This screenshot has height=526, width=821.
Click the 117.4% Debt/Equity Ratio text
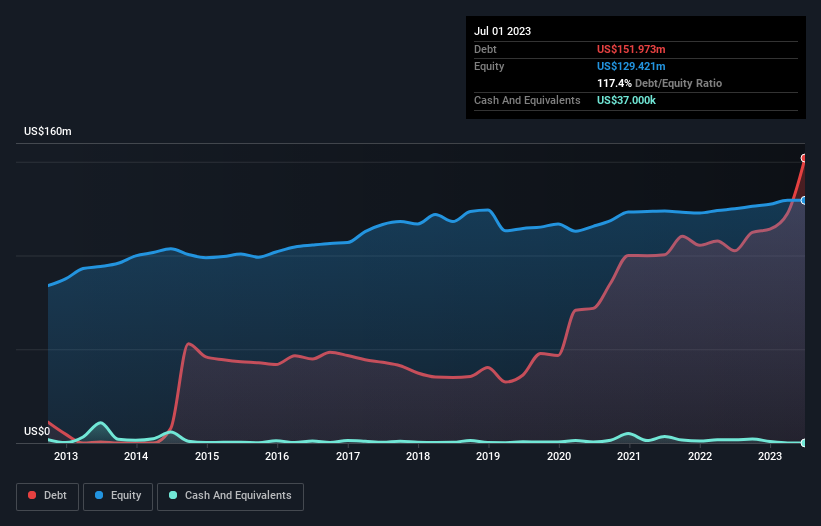click(659, 83)
